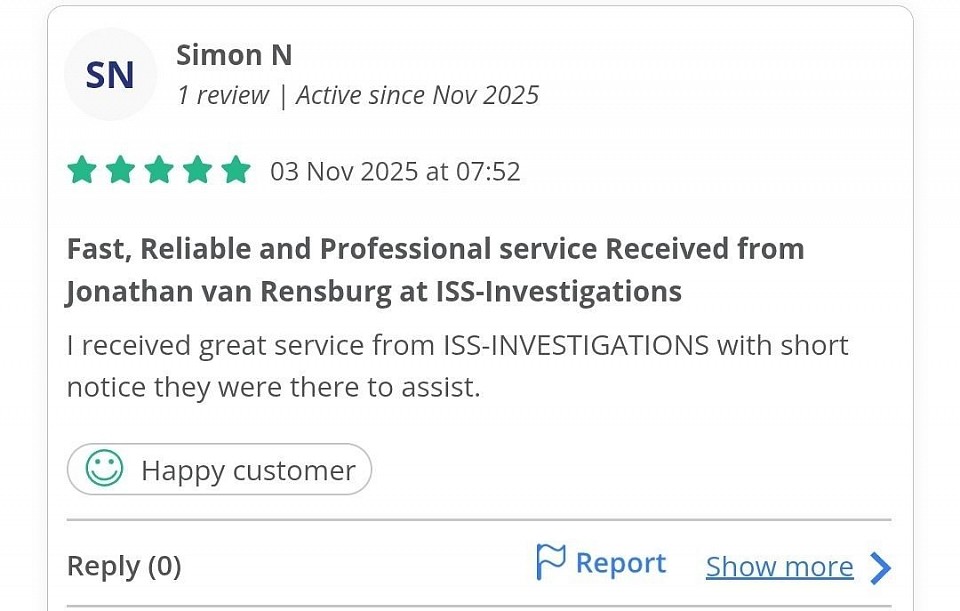Click the review title text

pos(435,269)
